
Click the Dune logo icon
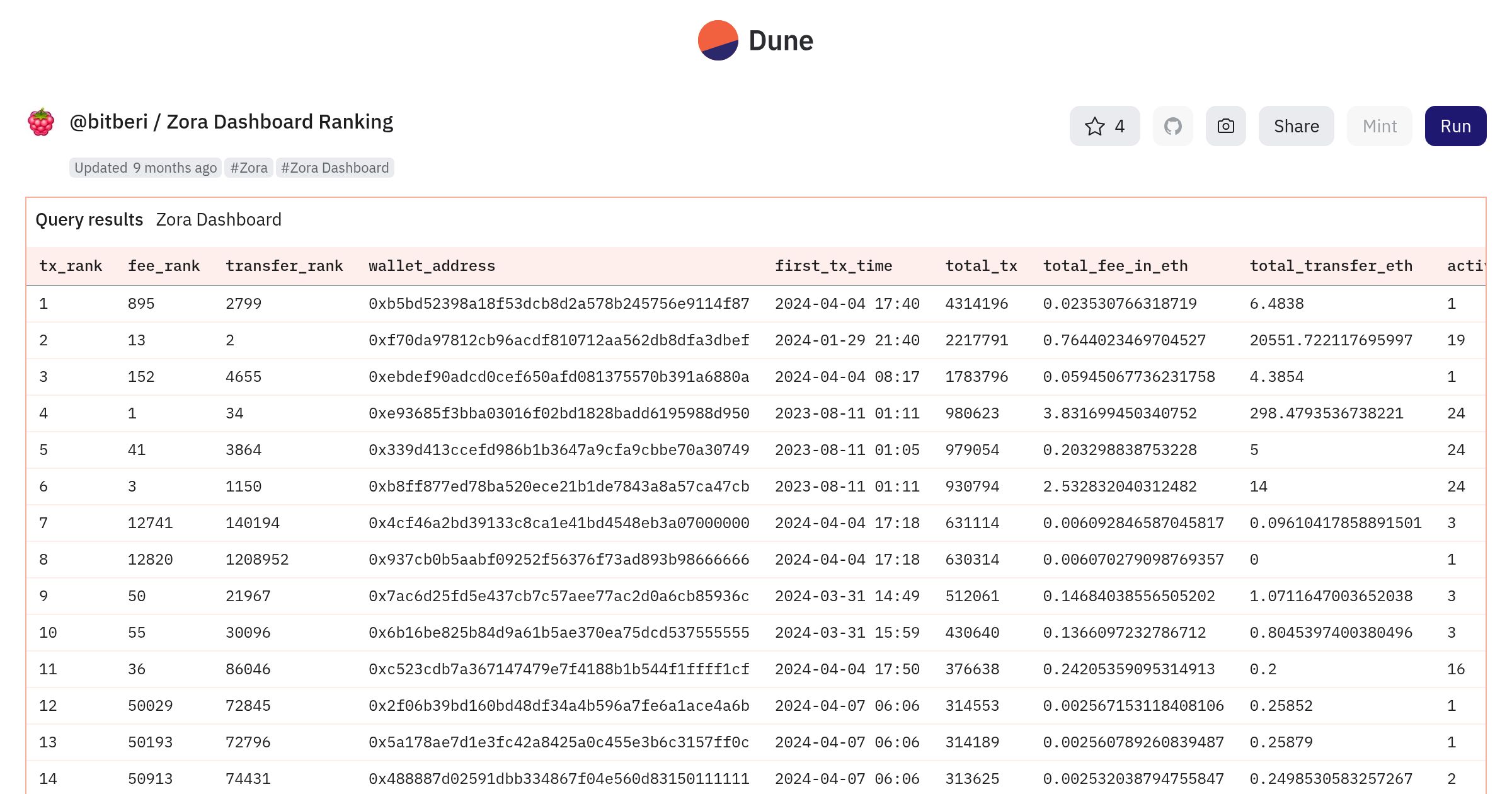(x=718, y=40)
